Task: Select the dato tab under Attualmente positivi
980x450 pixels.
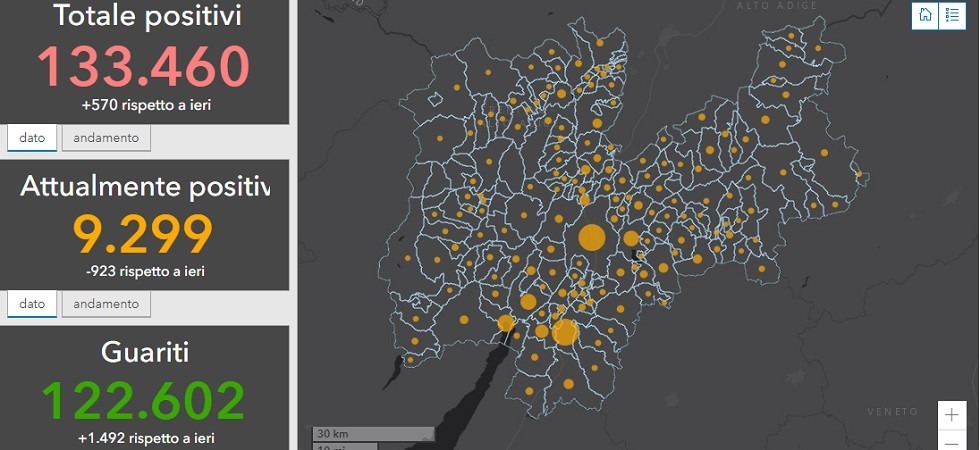Action: (x=32, y=304)
